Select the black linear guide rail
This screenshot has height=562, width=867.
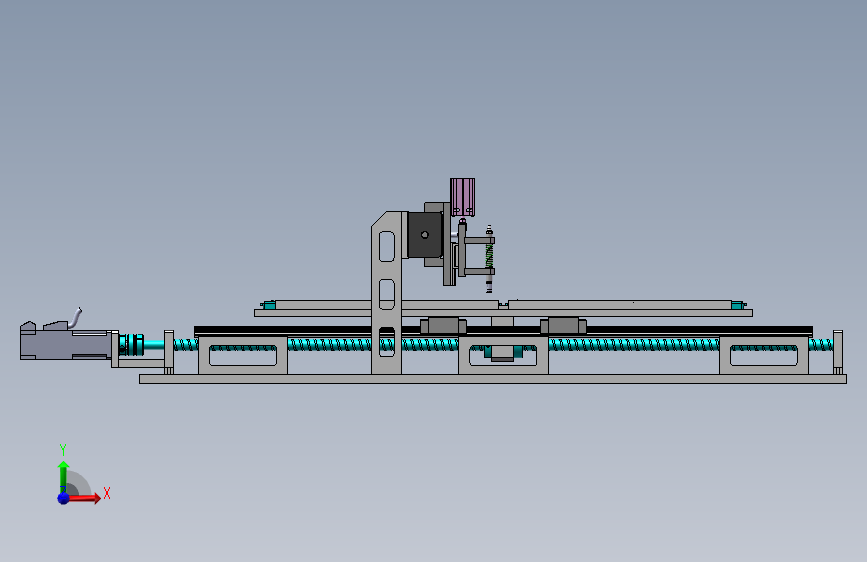pyautogui.click(x=503, y=331)
